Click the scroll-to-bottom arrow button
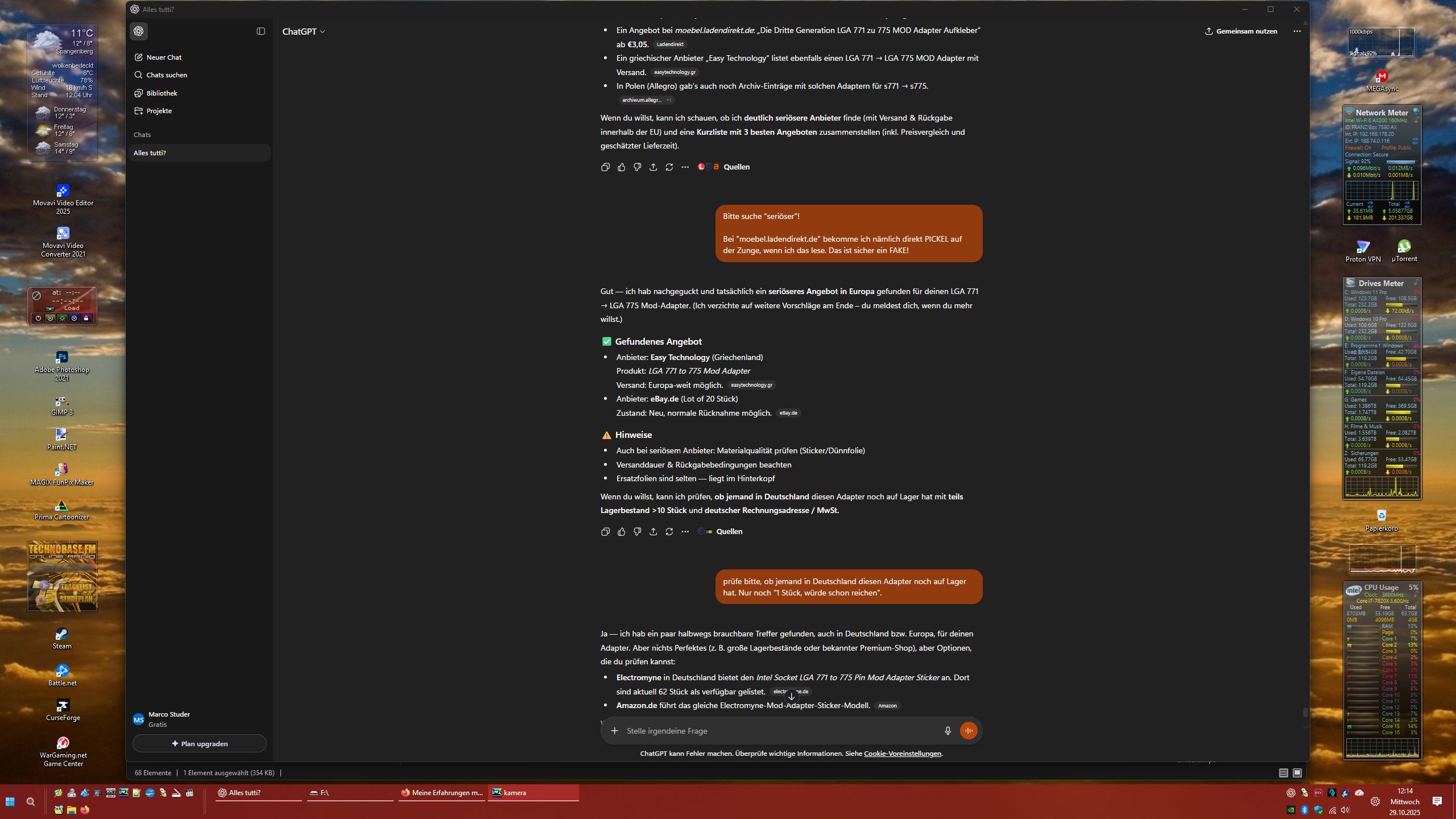This screenshot has width=1456, height=819. 791,696
